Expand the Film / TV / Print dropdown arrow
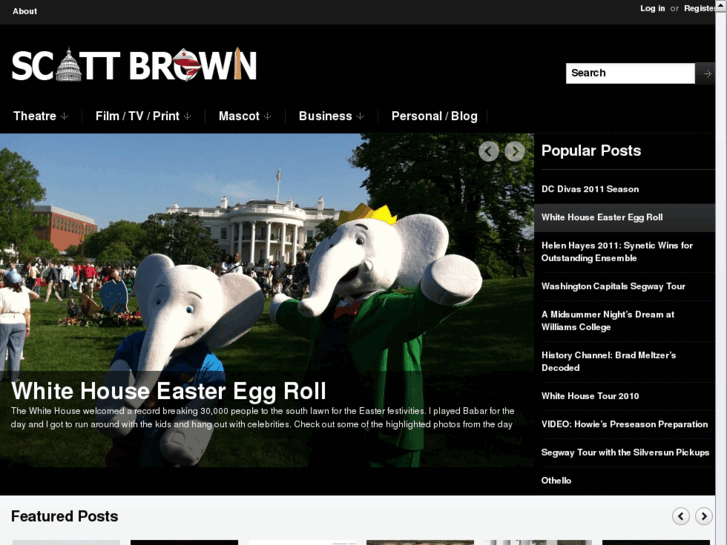 [x=187, y=116]
